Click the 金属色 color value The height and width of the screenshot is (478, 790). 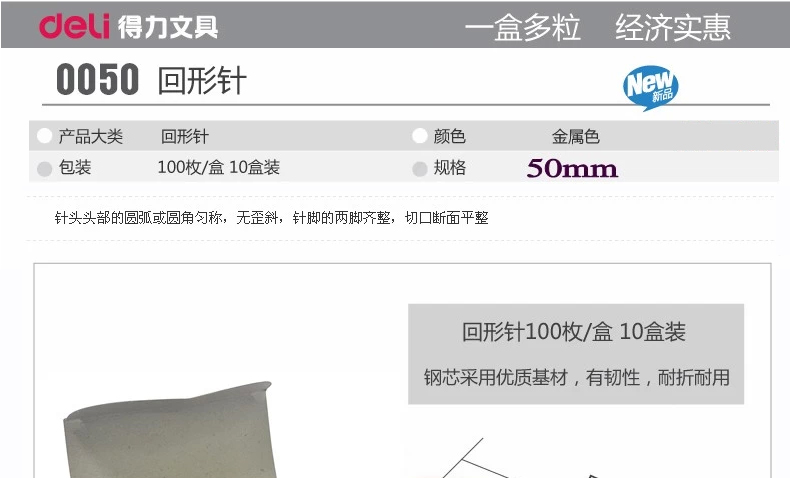pos(575,136)
